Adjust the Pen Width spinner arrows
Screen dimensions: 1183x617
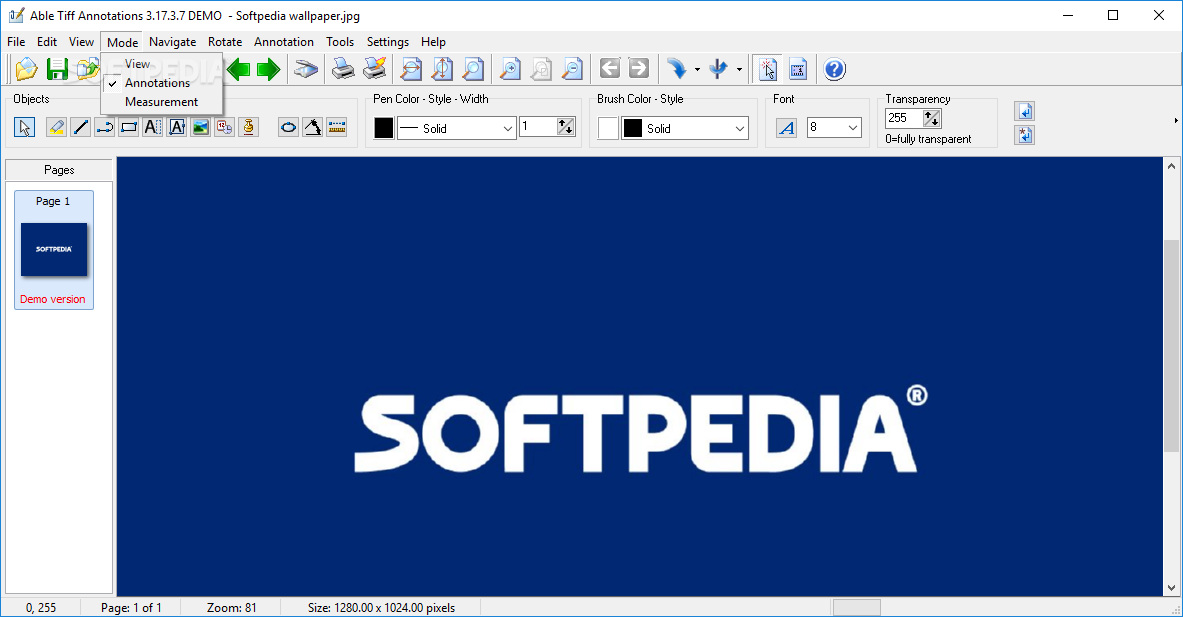[566, 127]
